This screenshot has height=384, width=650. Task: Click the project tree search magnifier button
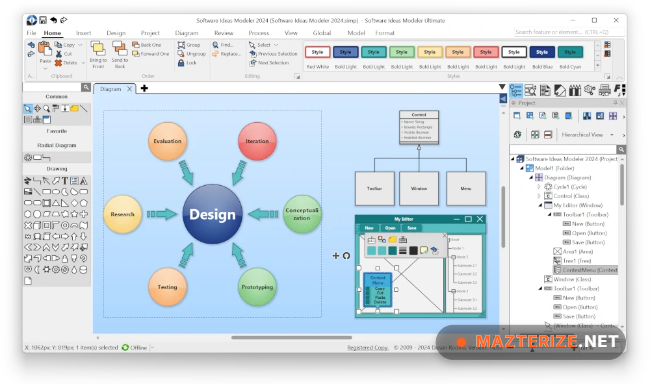point(621,149)
